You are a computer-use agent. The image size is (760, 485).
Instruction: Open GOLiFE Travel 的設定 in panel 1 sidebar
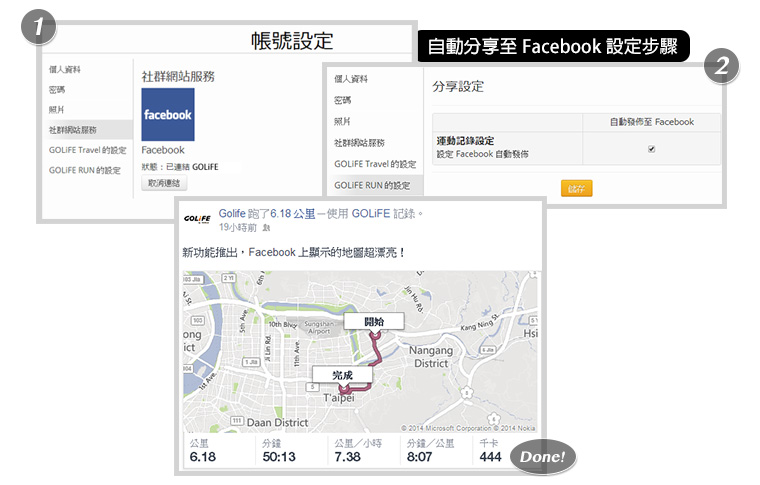point(88,150)
